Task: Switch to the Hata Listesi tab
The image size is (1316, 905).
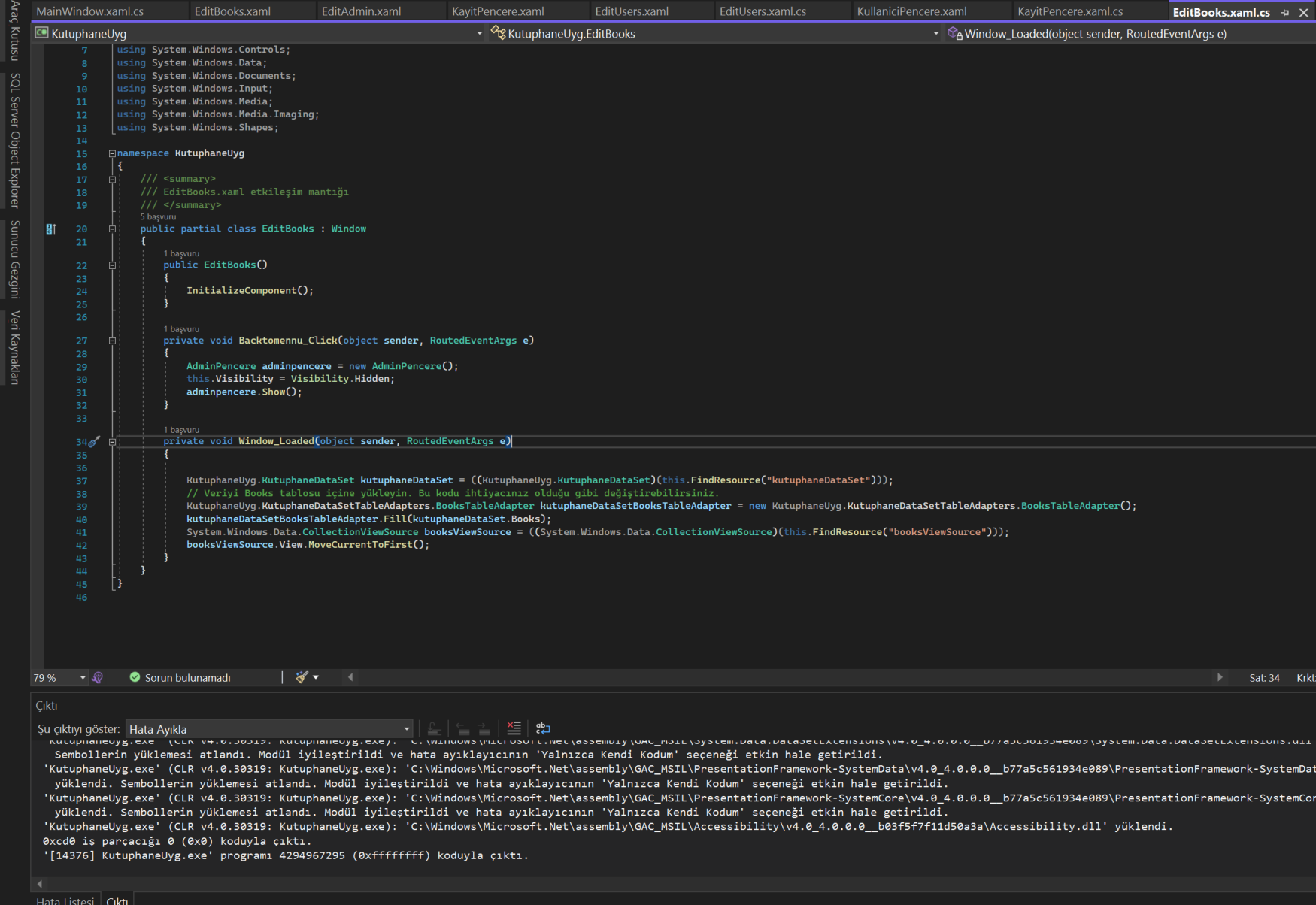Action: click(x=65, y=900)
